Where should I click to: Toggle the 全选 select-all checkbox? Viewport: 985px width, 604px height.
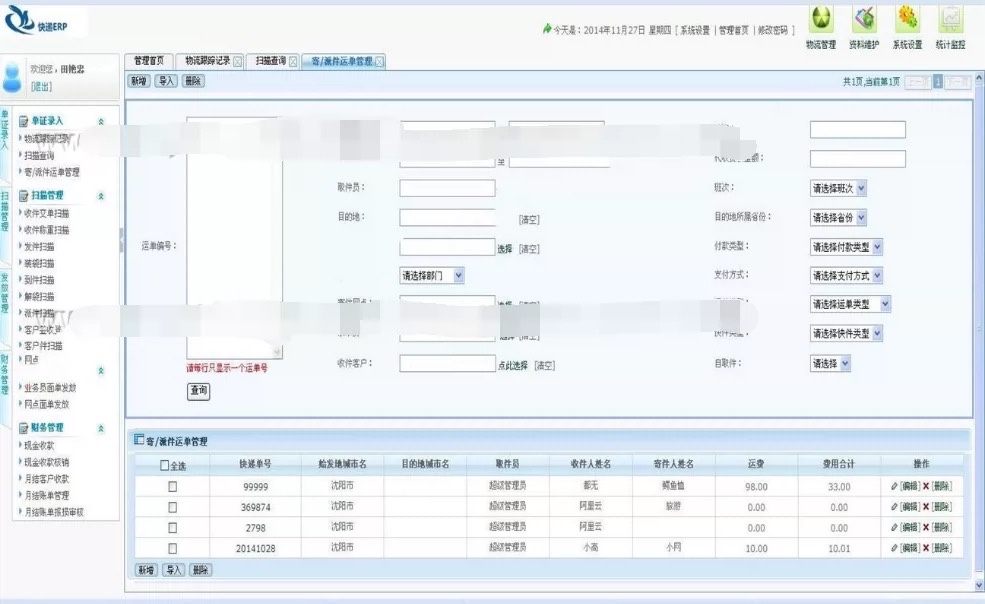coord(165,466)
